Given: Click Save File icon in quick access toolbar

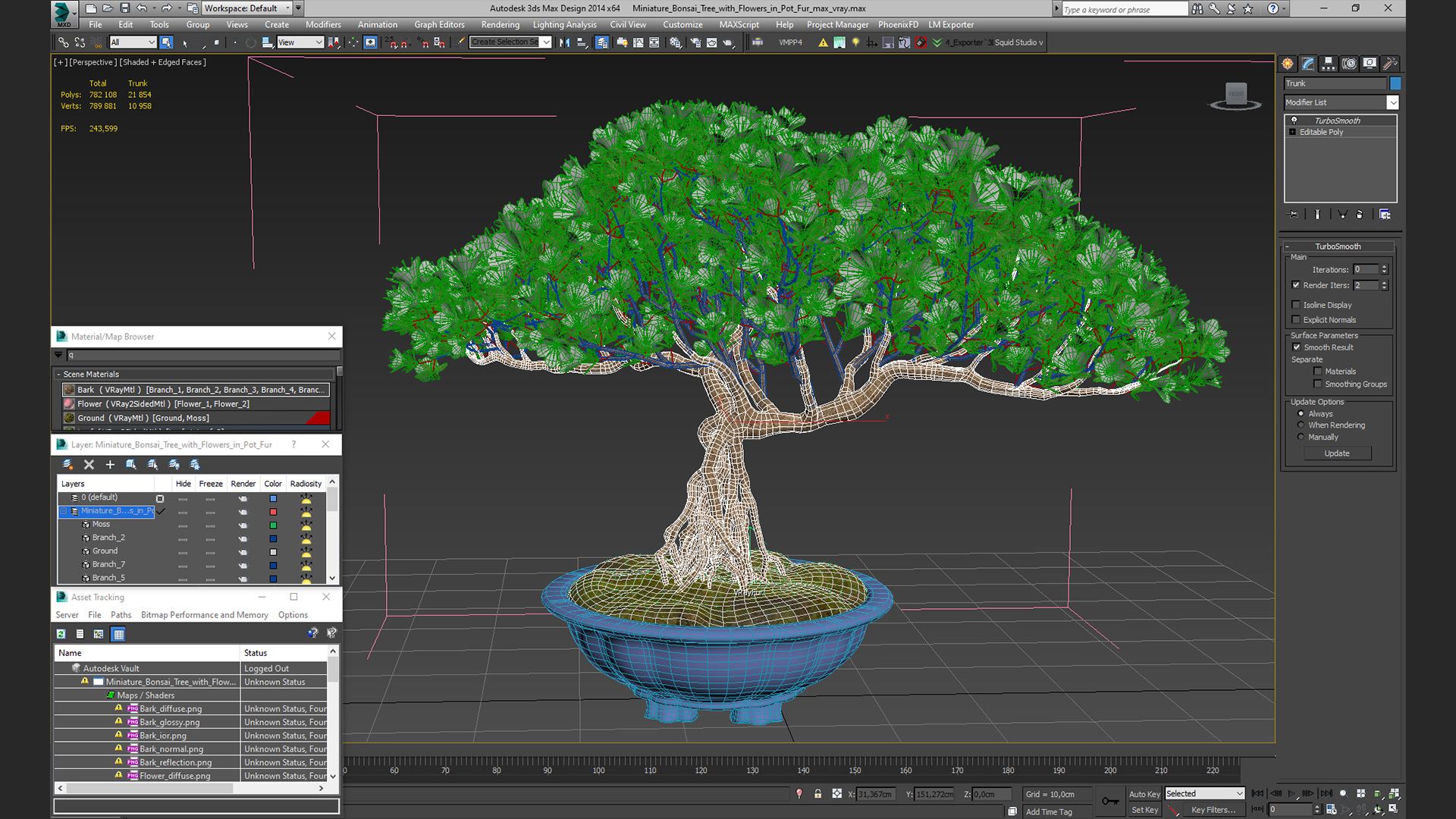Looking at the screenshot, I should pos(124,8).
